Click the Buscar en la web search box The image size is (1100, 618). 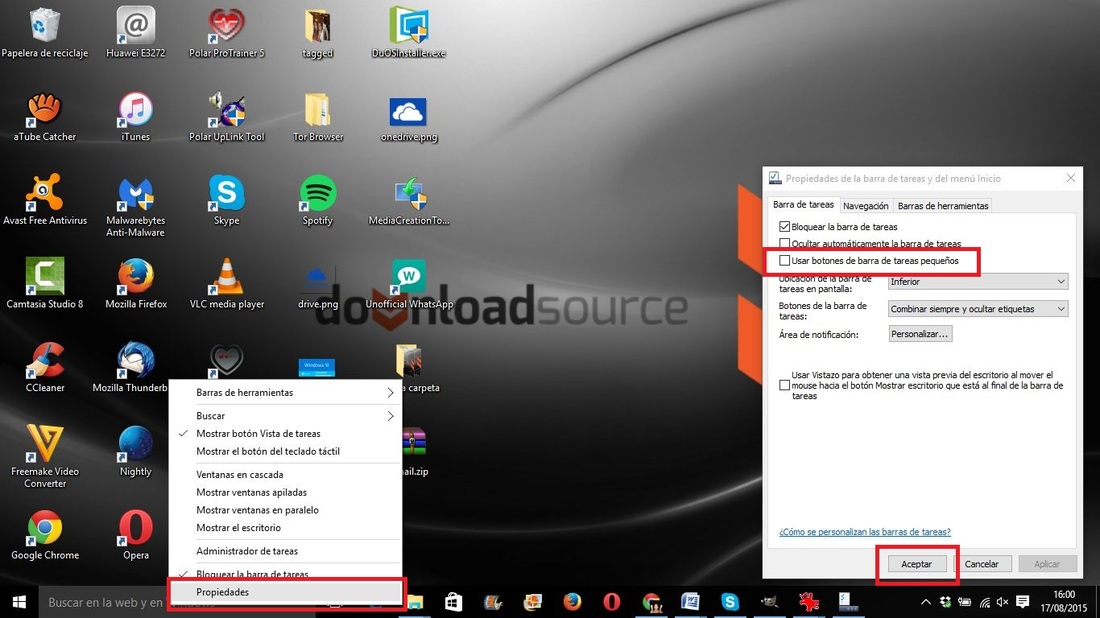(105, 602)
